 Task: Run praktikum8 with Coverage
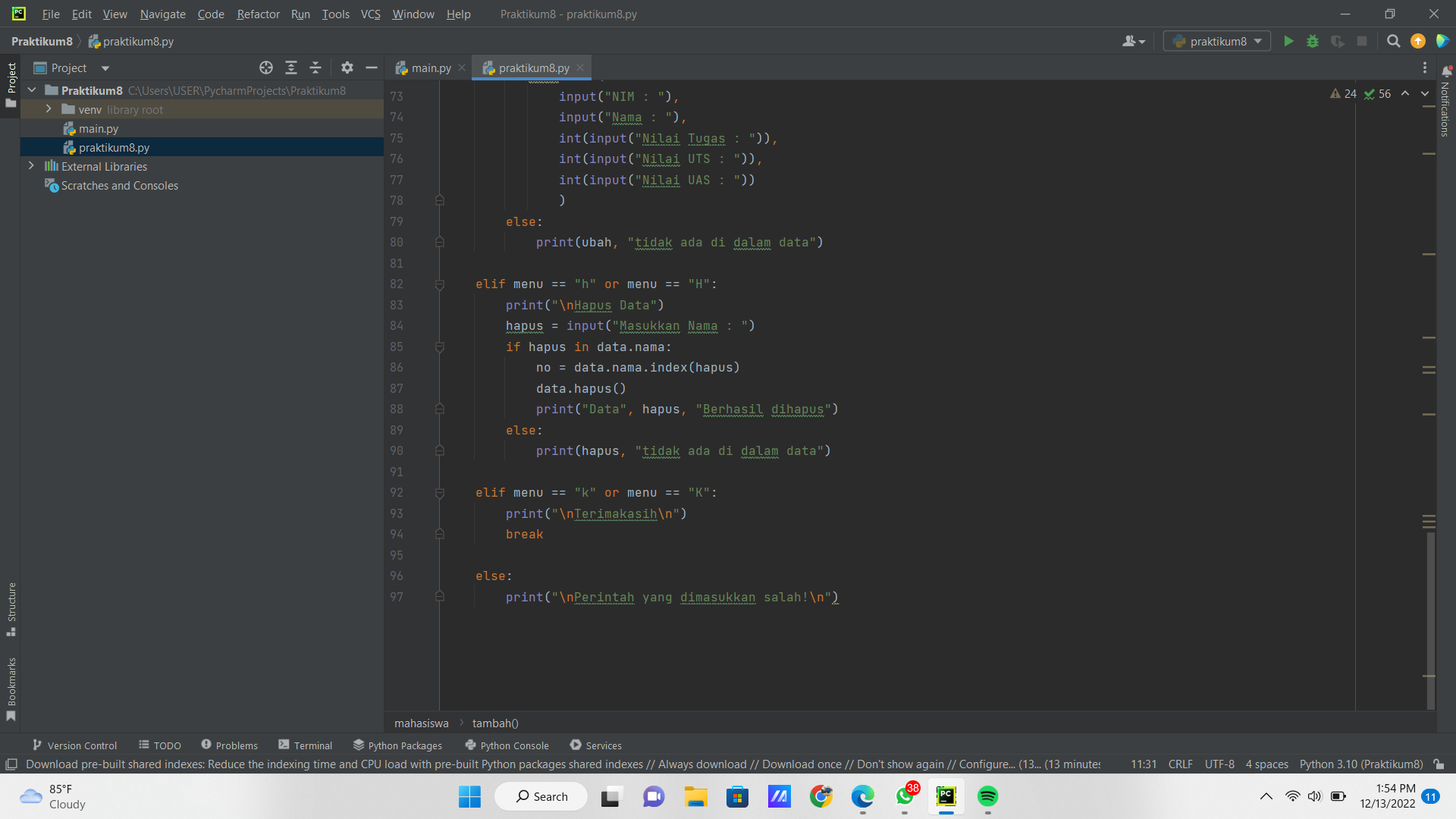click(x=1337, y=42)
